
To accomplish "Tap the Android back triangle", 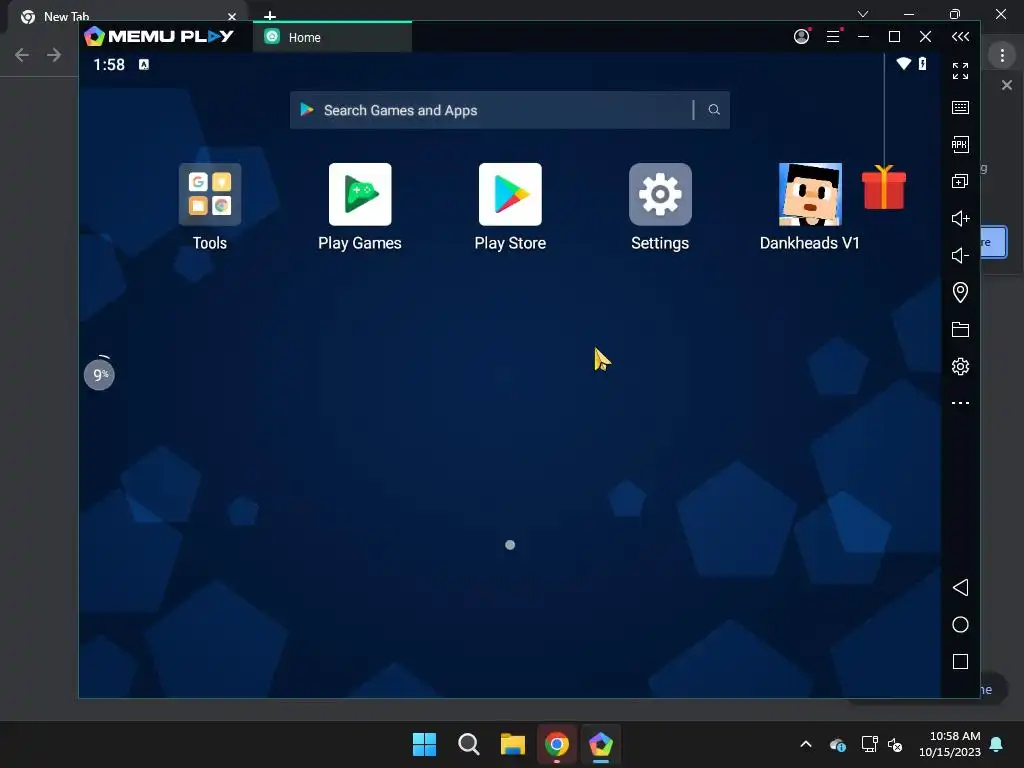I will coord(960,587).
